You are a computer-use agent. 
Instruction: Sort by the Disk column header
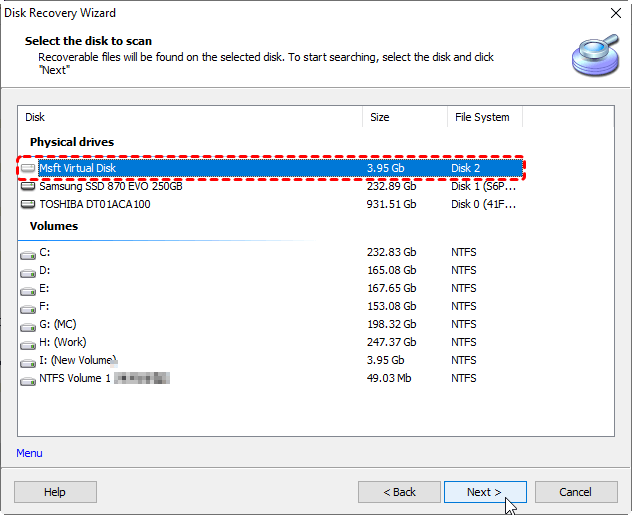click(190, 117)
